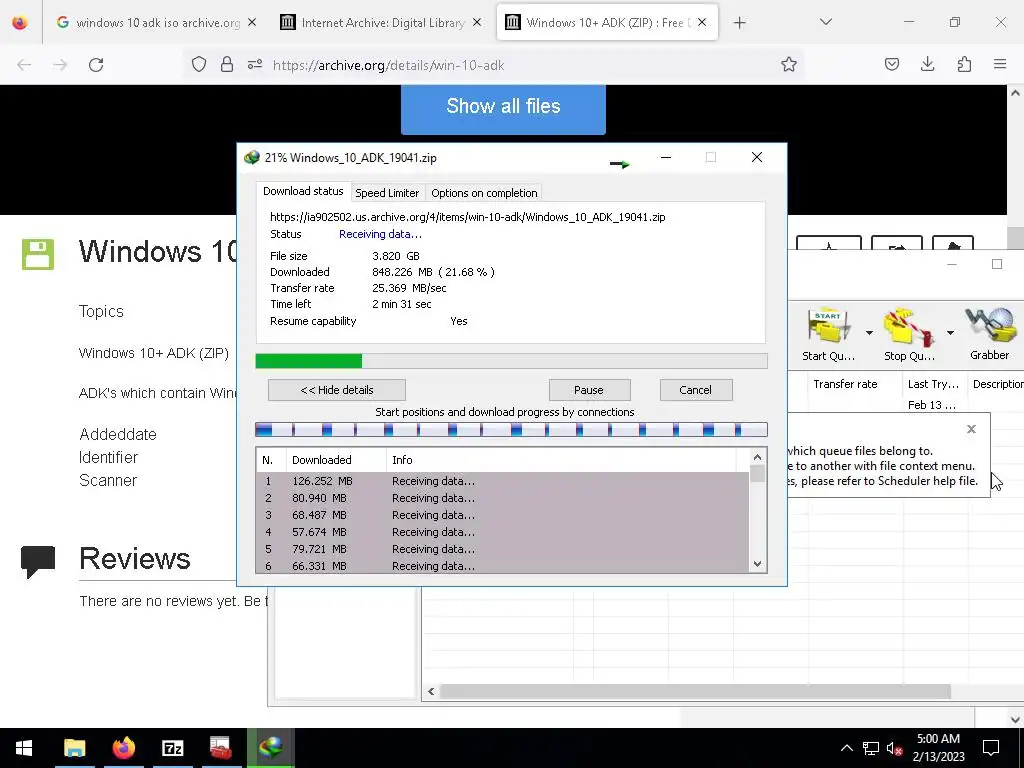Screen dimensions: 1024x768
Task: Open network tray icon
Action: (871, 748)
